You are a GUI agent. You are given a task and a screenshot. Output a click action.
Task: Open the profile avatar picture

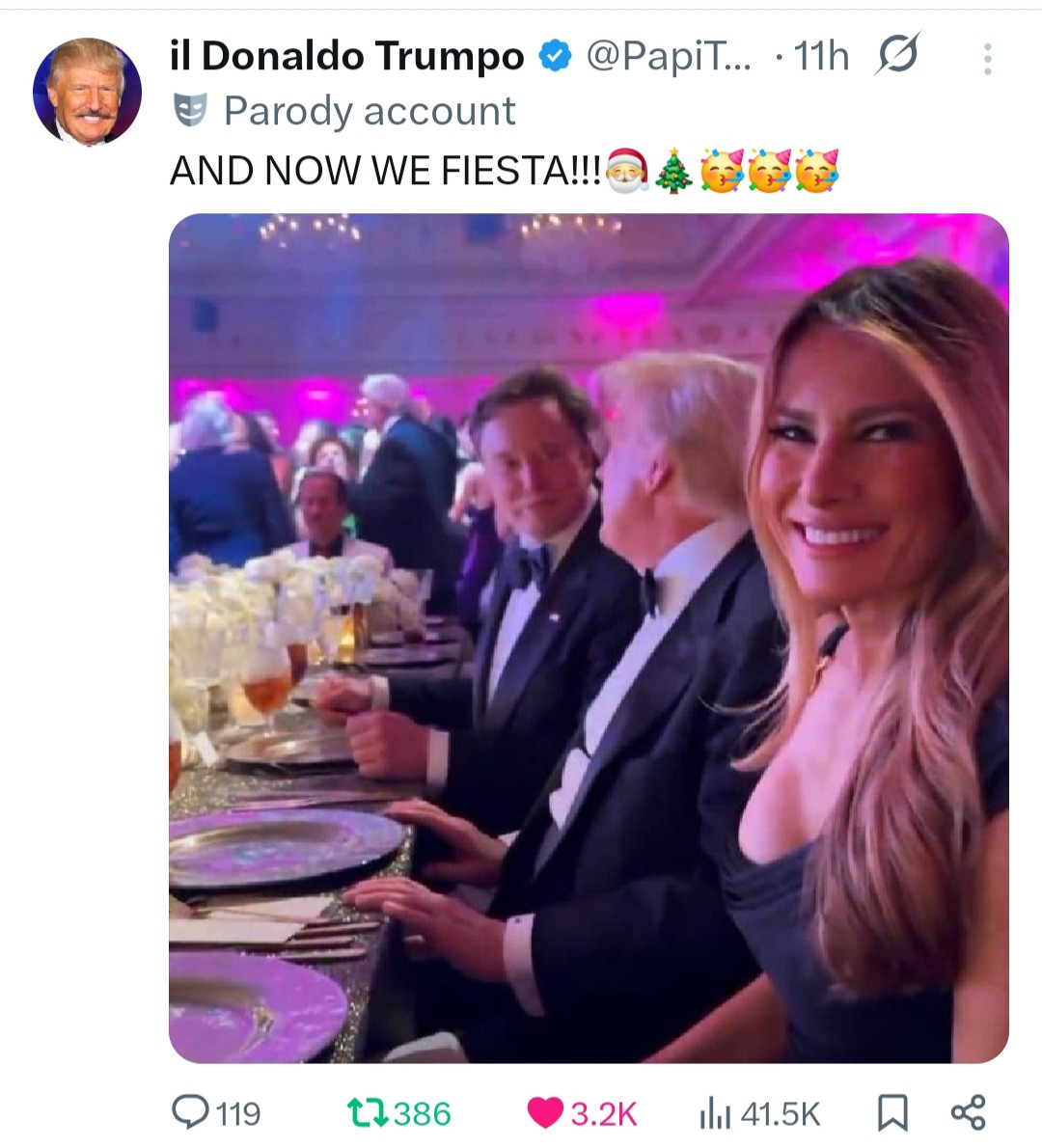(x=87, y=91)
